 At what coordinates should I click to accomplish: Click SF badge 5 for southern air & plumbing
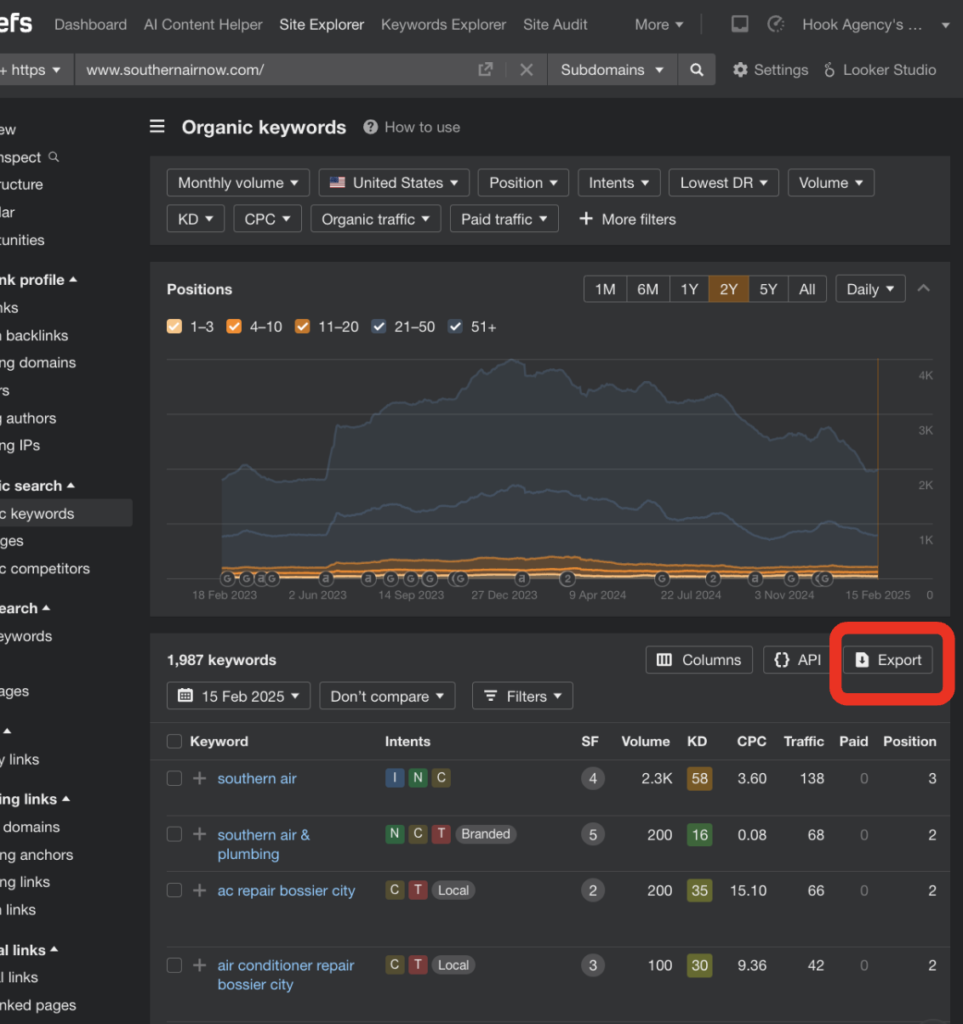tap(593, 835)
